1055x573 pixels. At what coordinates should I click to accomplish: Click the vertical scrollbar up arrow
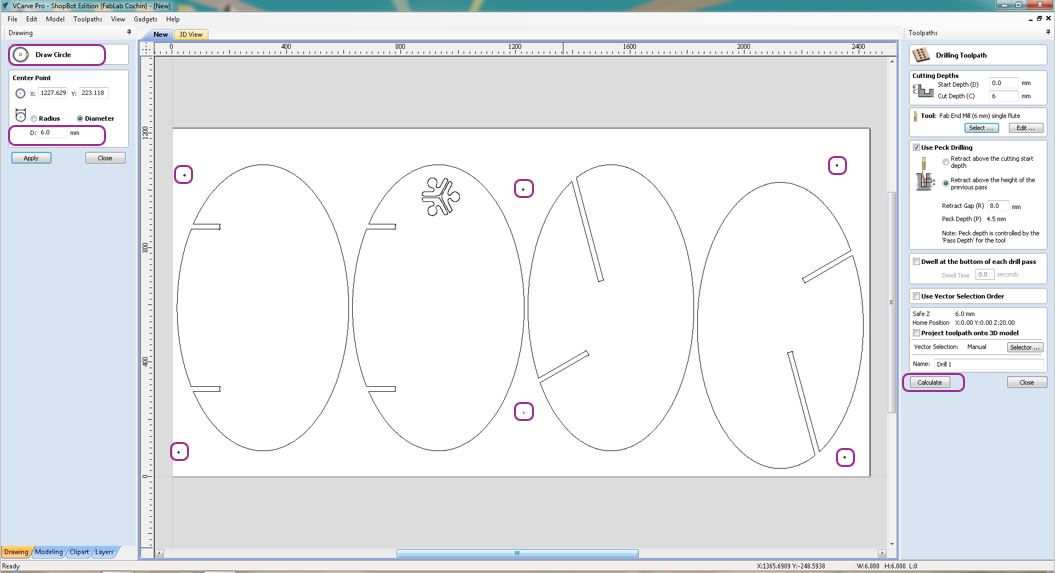892,61
